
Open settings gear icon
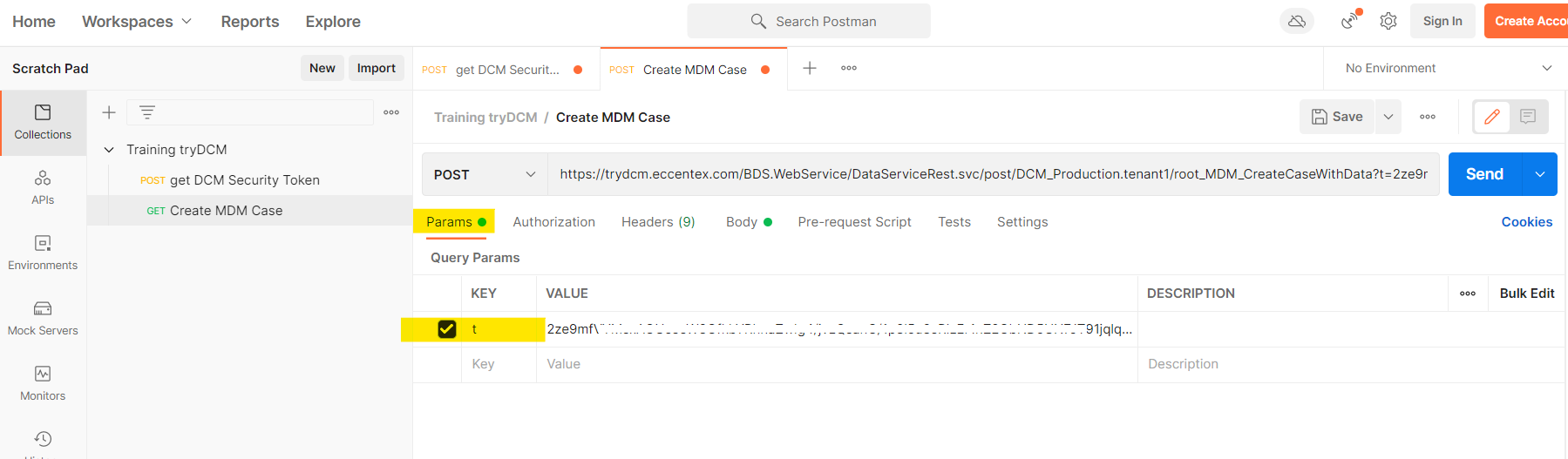point(1388,21)
